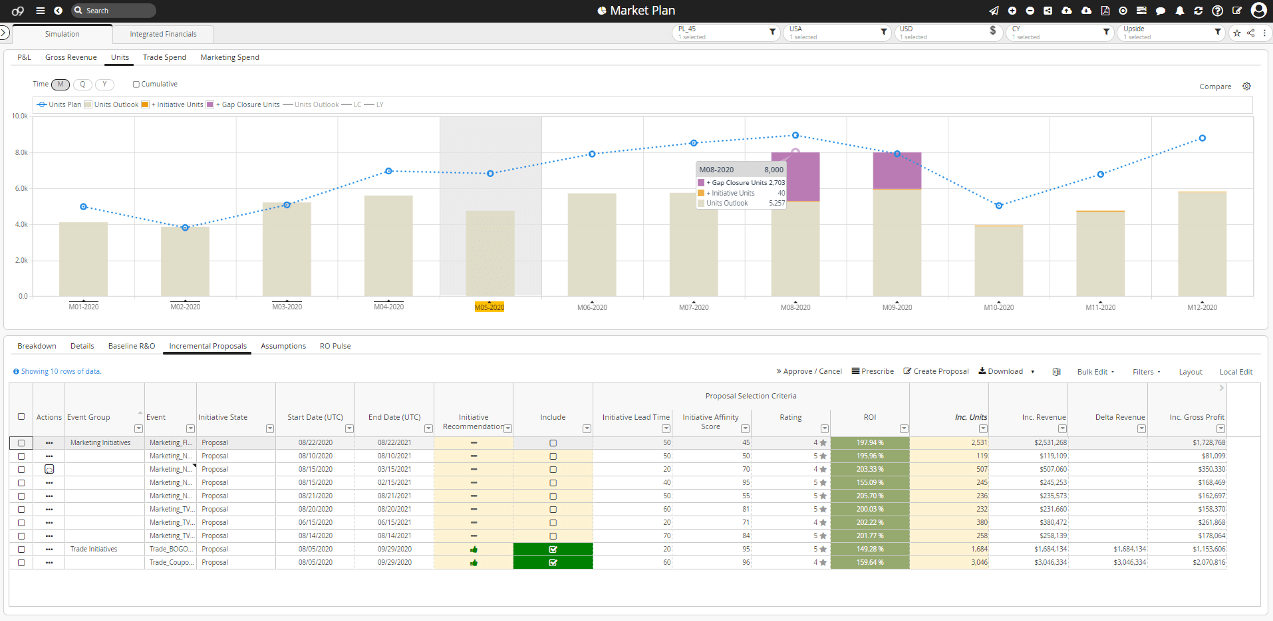Select the Quarterly (Q) time toggle
The width and height of the screenshot is (1273, 621).
[x=83, y=84]
